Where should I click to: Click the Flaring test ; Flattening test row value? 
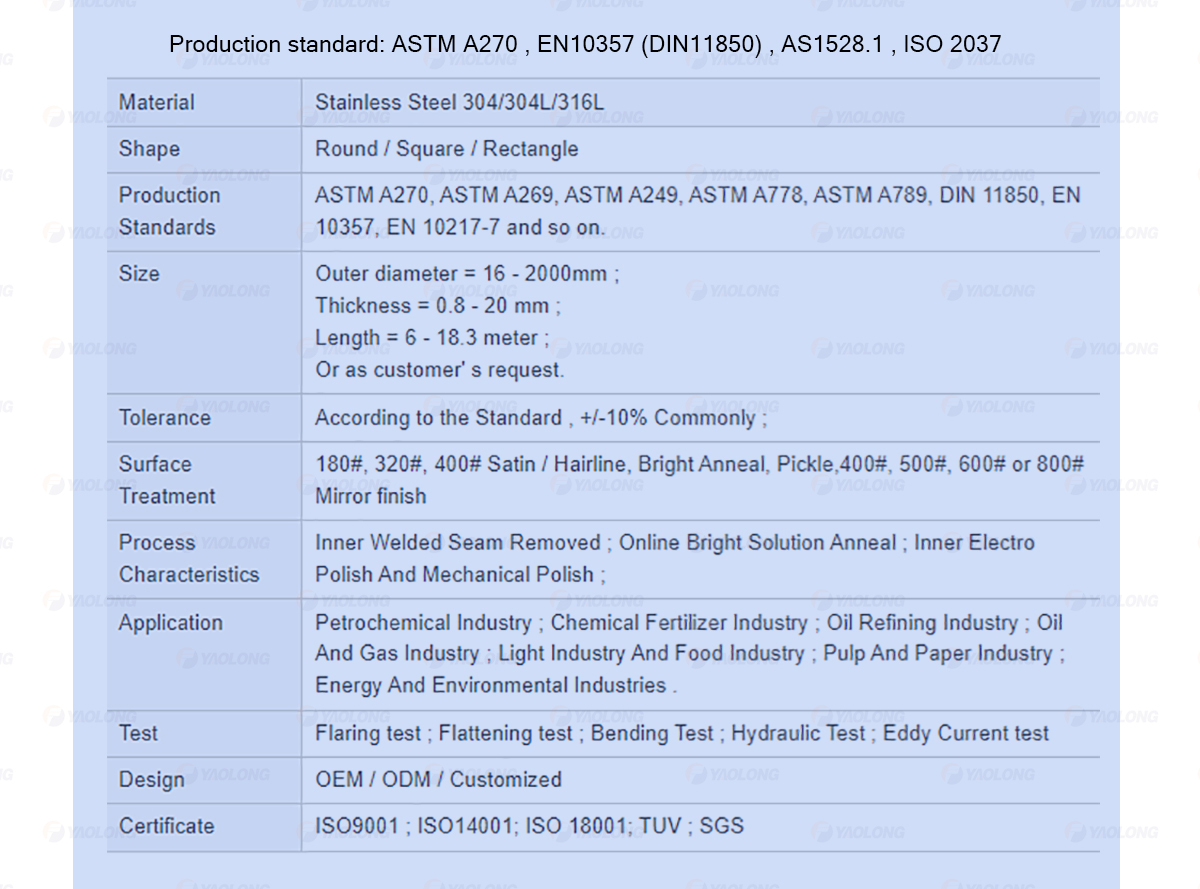(x=682, y=733)
